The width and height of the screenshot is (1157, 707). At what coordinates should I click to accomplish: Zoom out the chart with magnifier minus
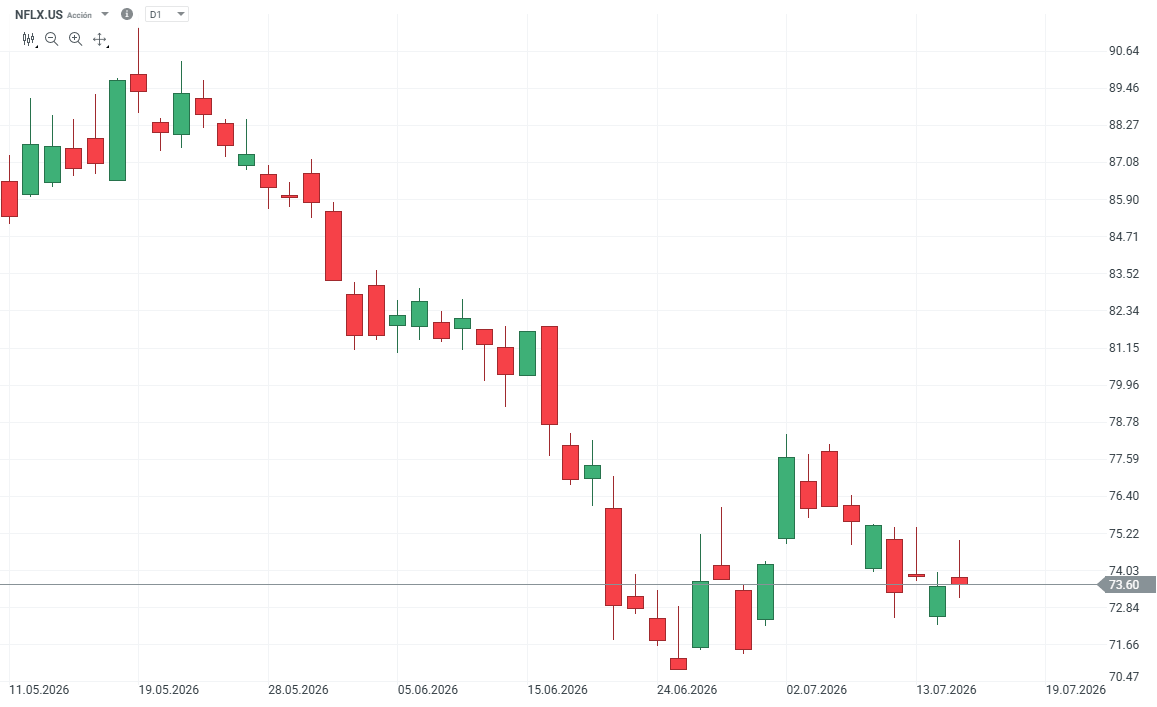pos(52,39)
